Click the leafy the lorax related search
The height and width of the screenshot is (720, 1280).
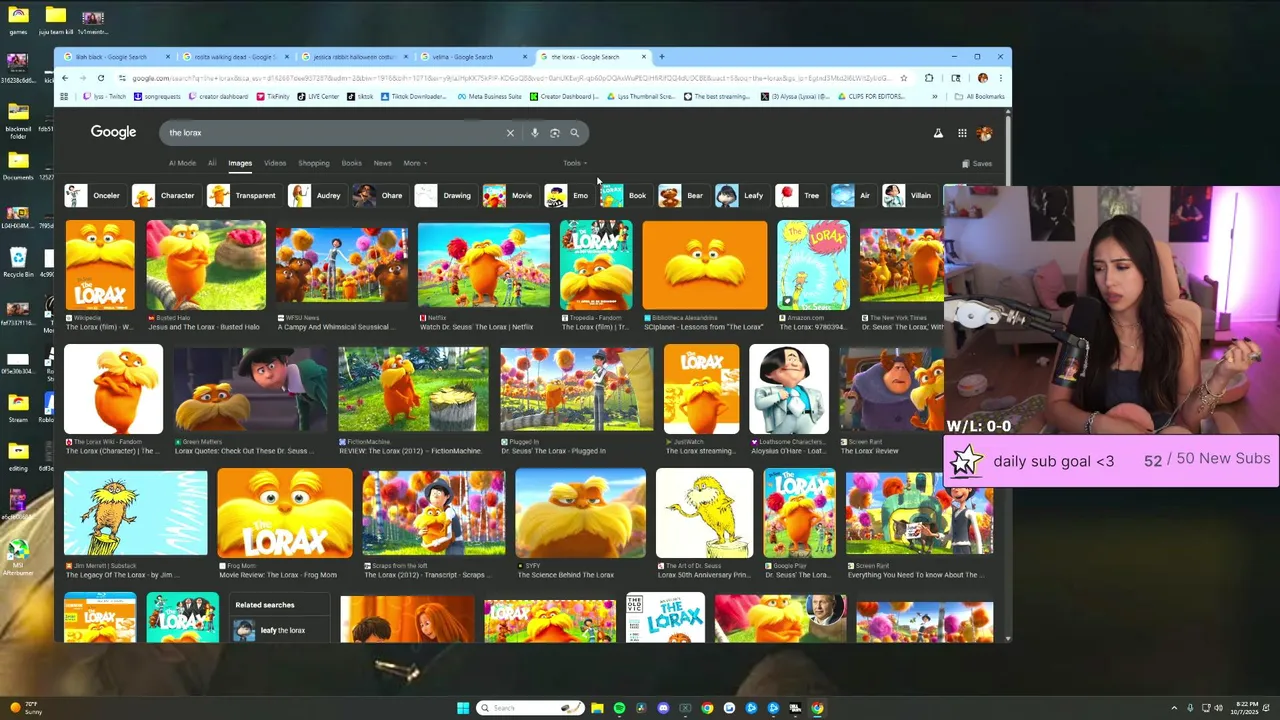[x=281, y=630]
